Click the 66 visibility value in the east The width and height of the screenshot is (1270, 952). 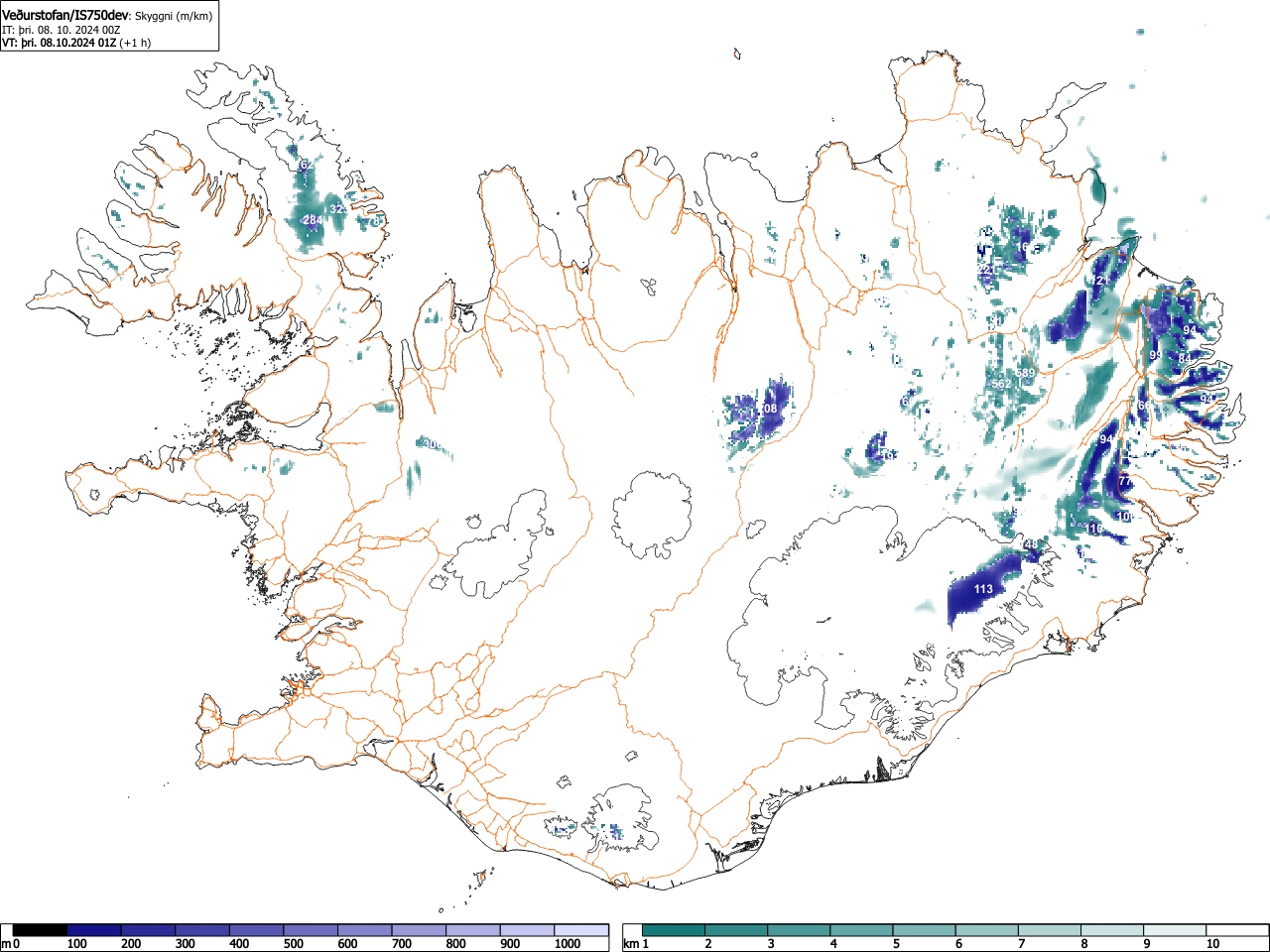[x=1142, y=406]
